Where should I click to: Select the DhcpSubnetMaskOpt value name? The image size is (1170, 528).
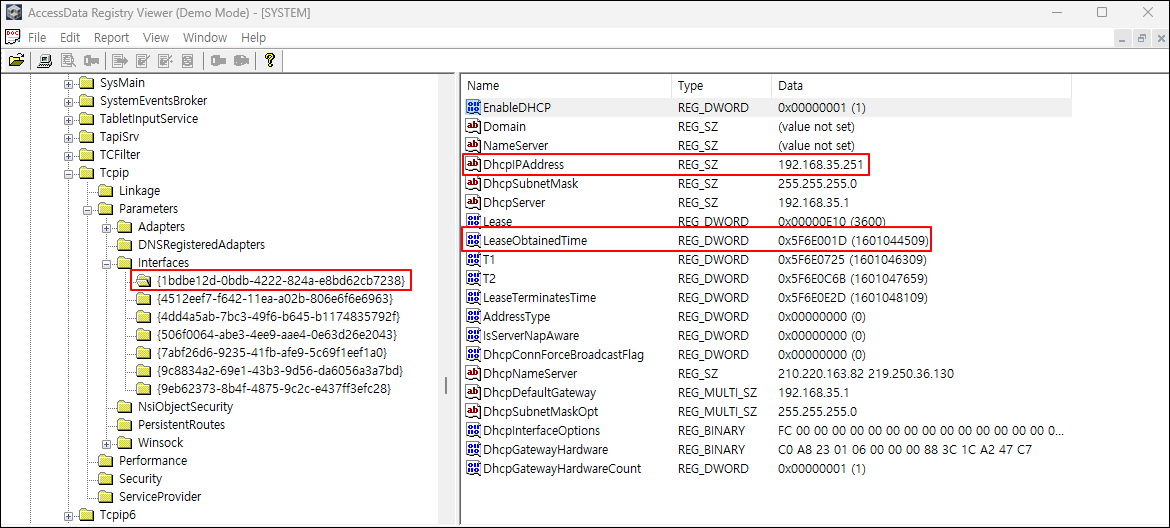[x=540, y=412]
